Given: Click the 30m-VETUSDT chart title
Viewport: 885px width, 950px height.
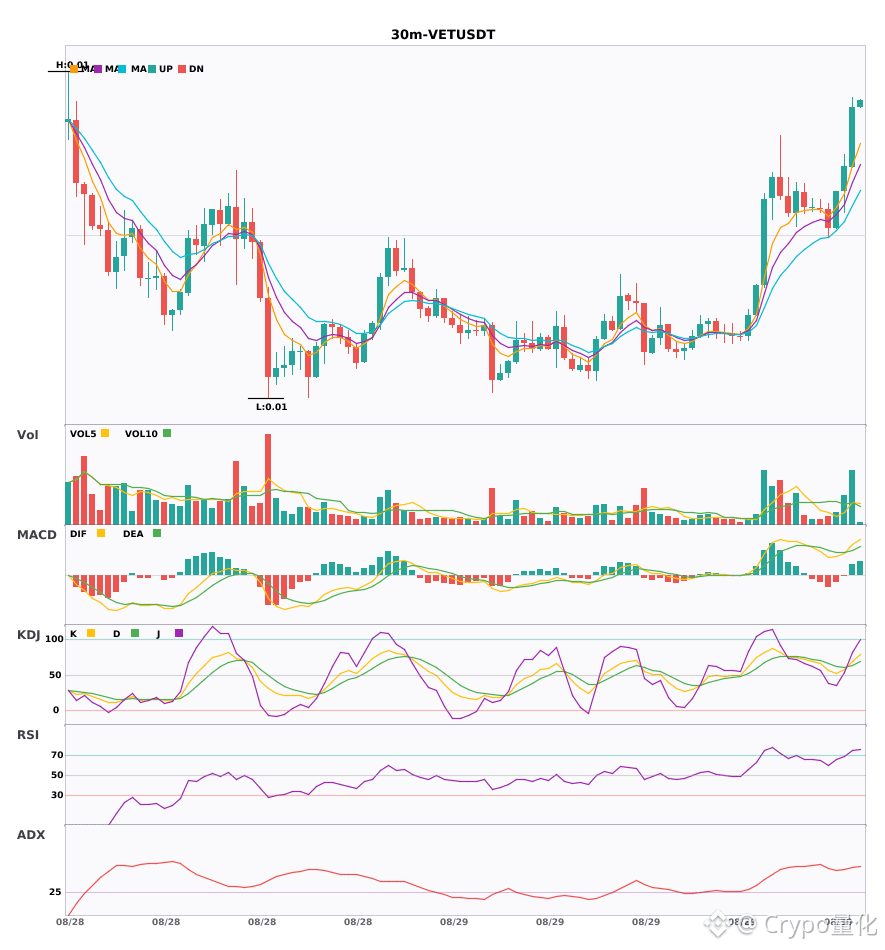Looking at the screenshot, I should click(x=443, y=35).
